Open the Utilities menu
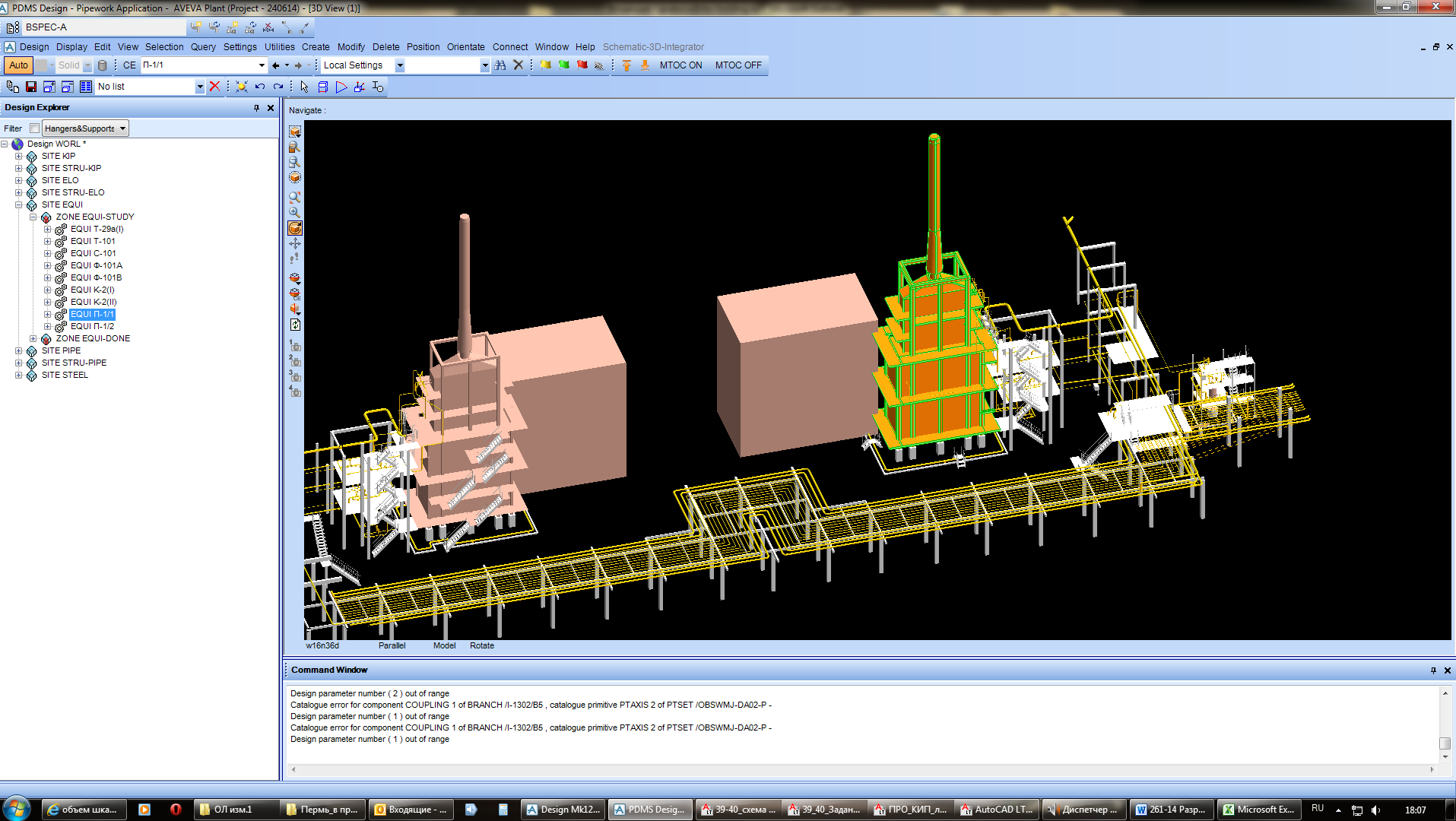Image resolution: width=1456 pixels, height=821 pixels. [x=279, y=47]
